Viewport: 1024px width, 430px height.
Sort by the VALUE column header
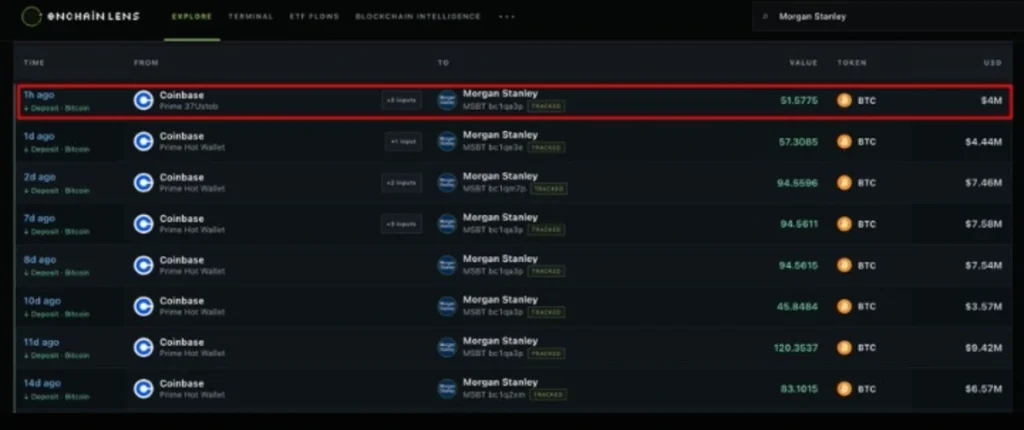coord(803,63)
